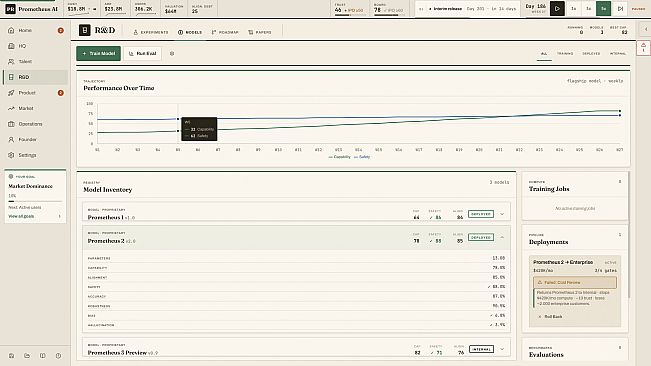Open the Product rocket icon
651x366 pixels.
click(11, 93)
